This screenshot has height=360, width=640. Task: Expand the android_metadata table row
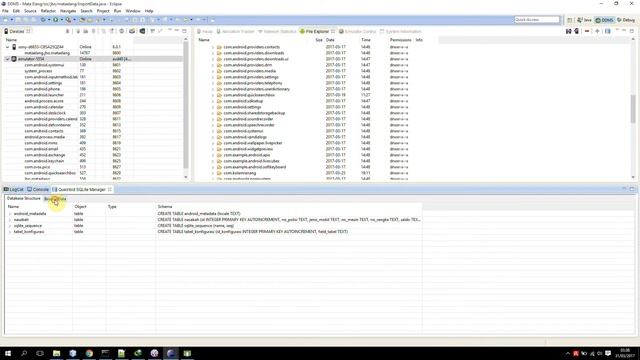pos(10,213)
